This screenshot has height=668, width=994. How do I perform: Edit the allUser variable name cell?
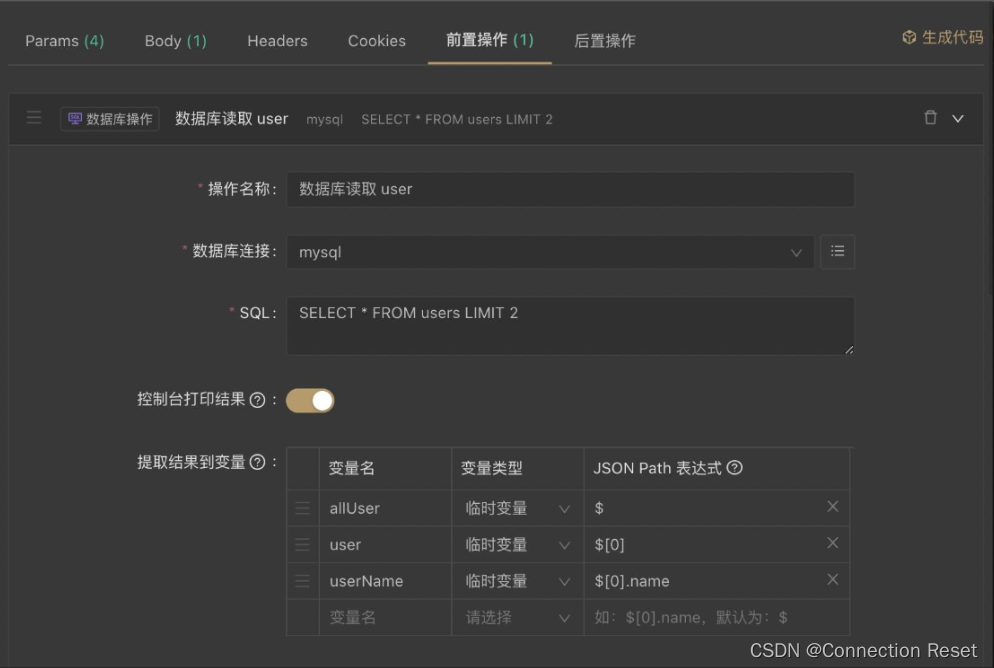[385, 508]
